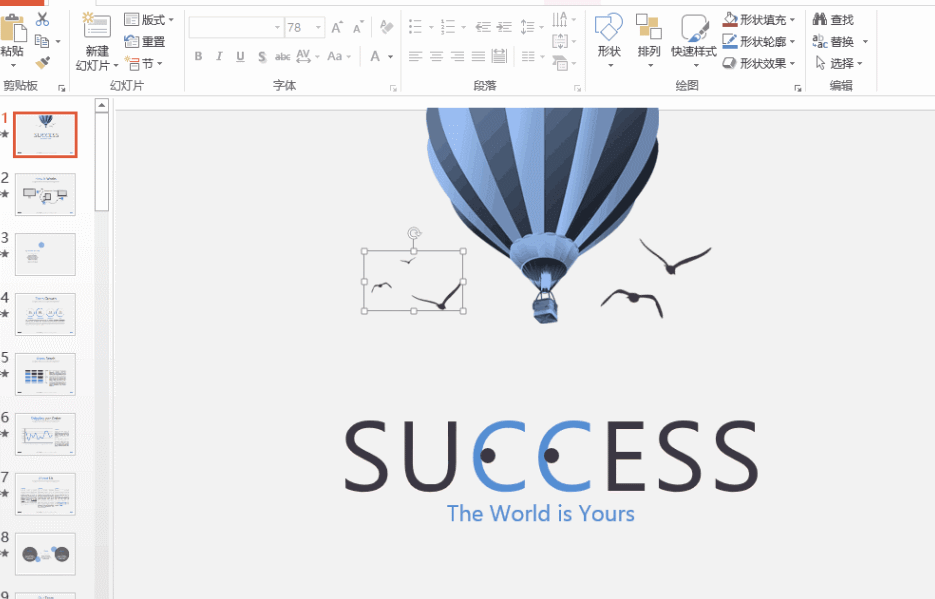This screenshot has width=935, height=599.
Task: Open the 节 section menu
Action: 144,63
